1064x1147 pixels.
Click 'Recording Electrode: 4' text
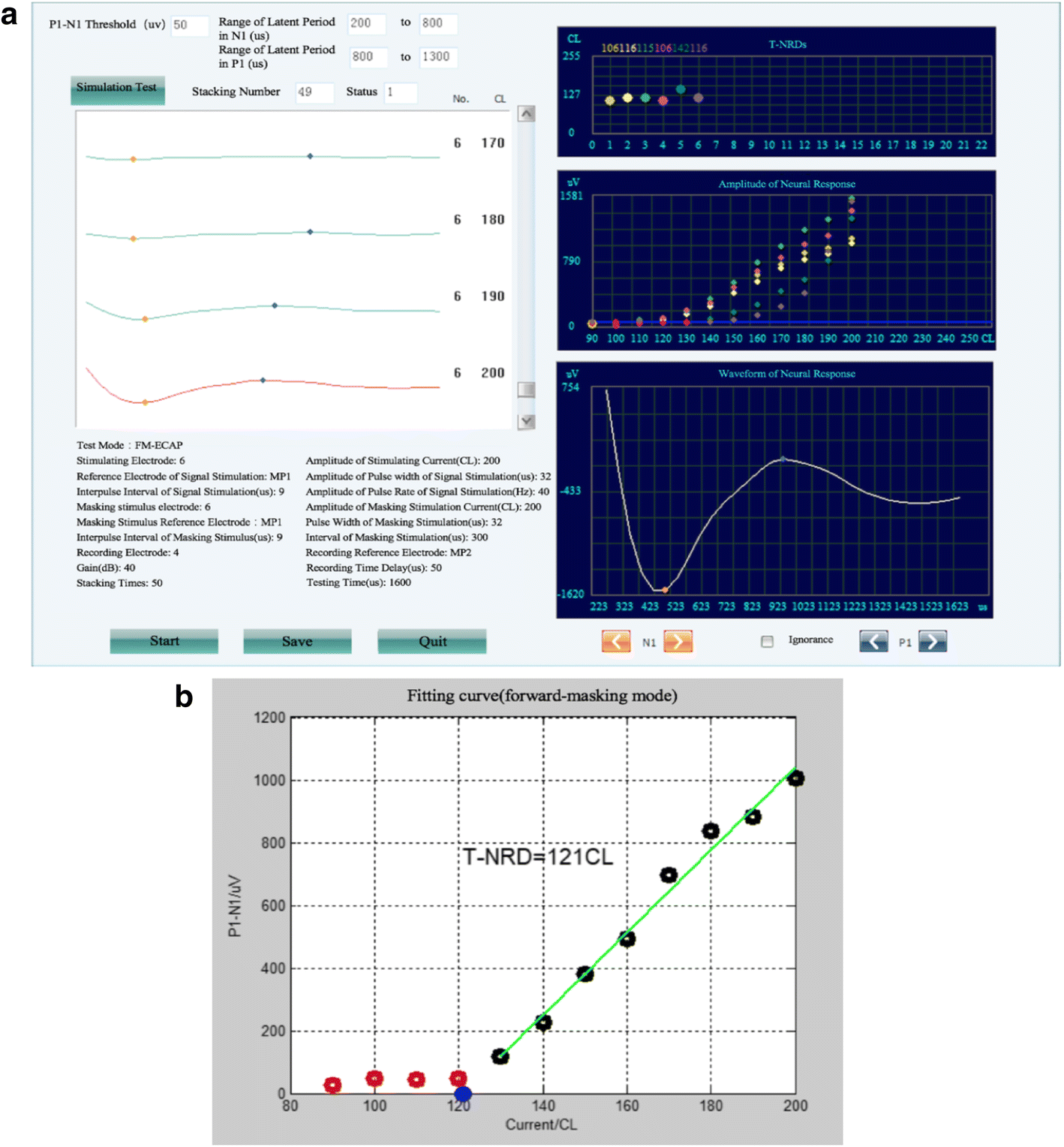(x=128, y=552)
